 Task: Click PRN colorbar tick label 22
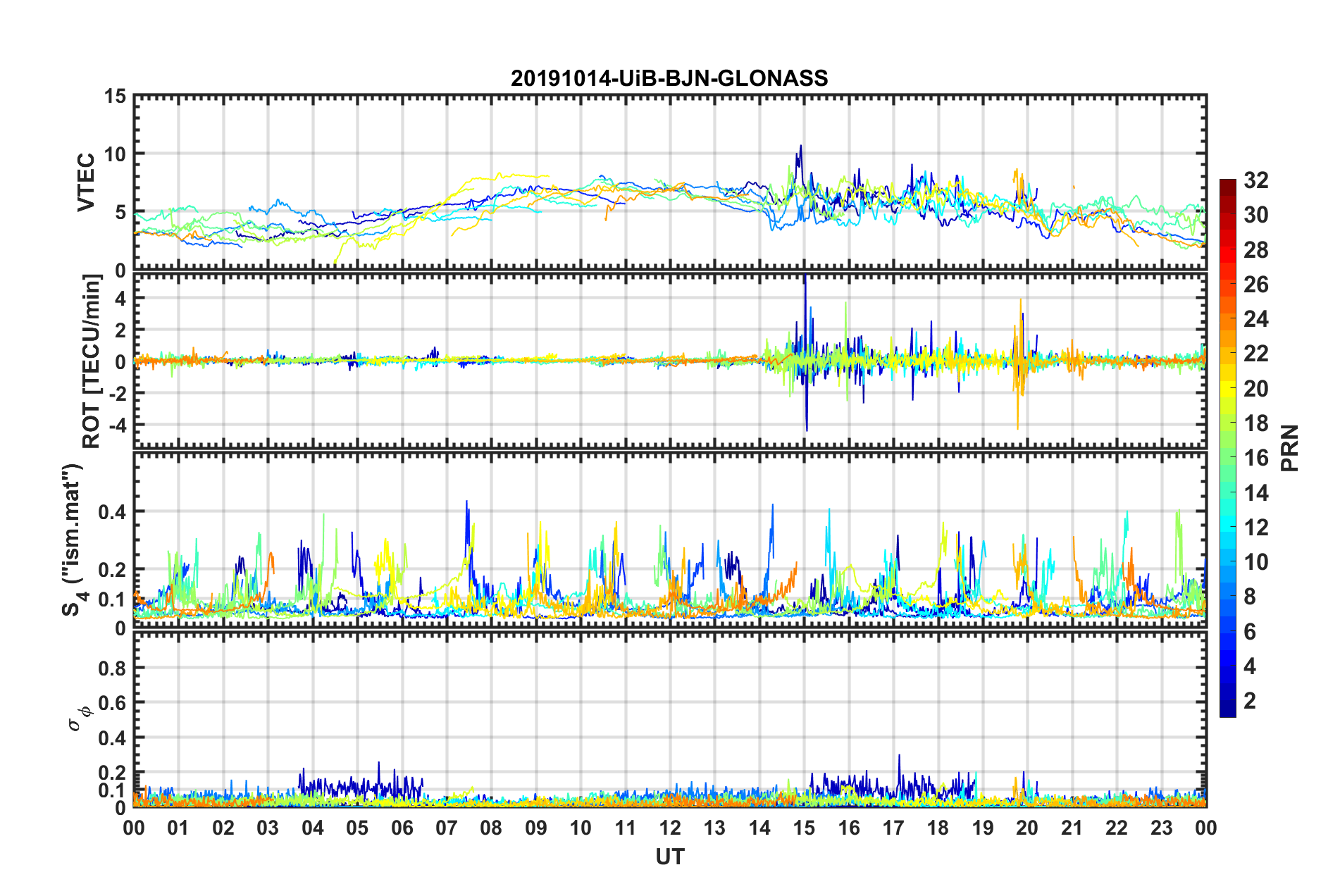1255,354
